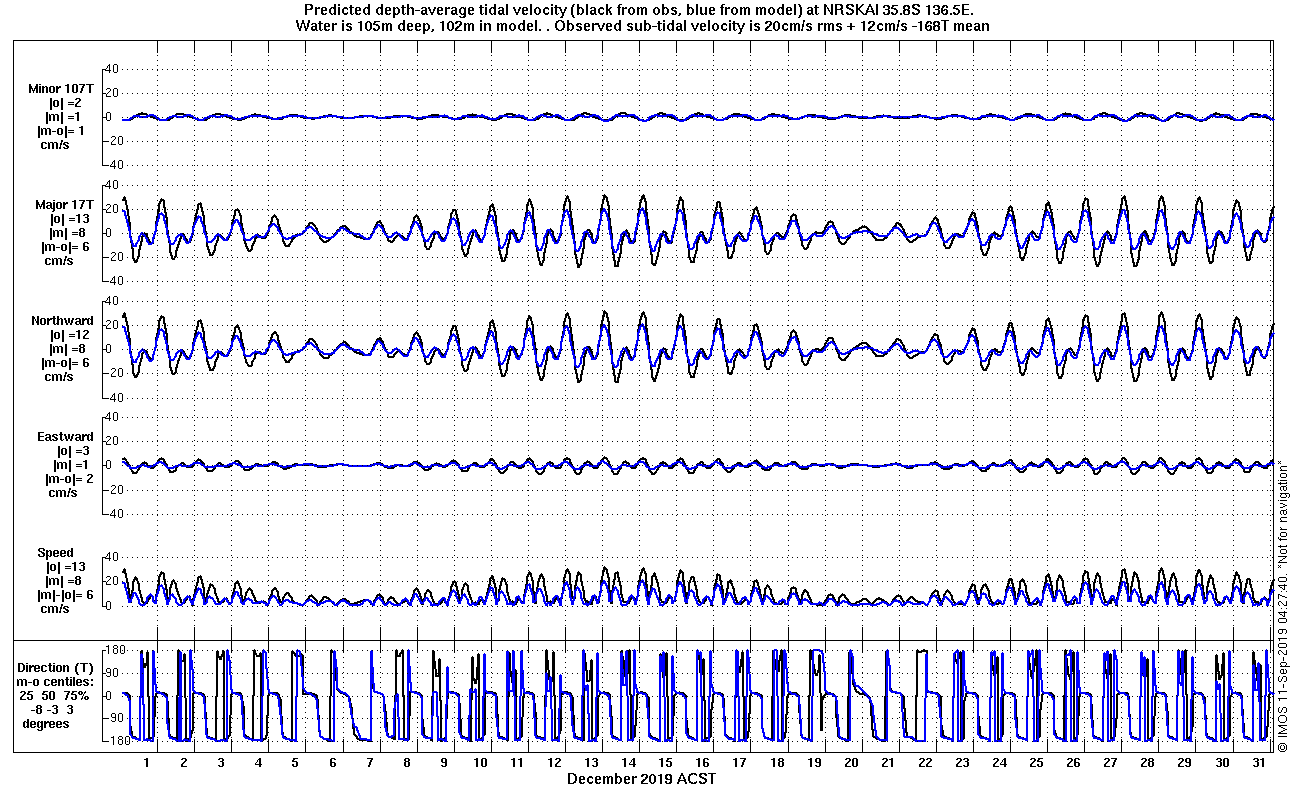The image size is (1300, 800).
Task: Click the "Speed" panel label
Action: (55, 553)
